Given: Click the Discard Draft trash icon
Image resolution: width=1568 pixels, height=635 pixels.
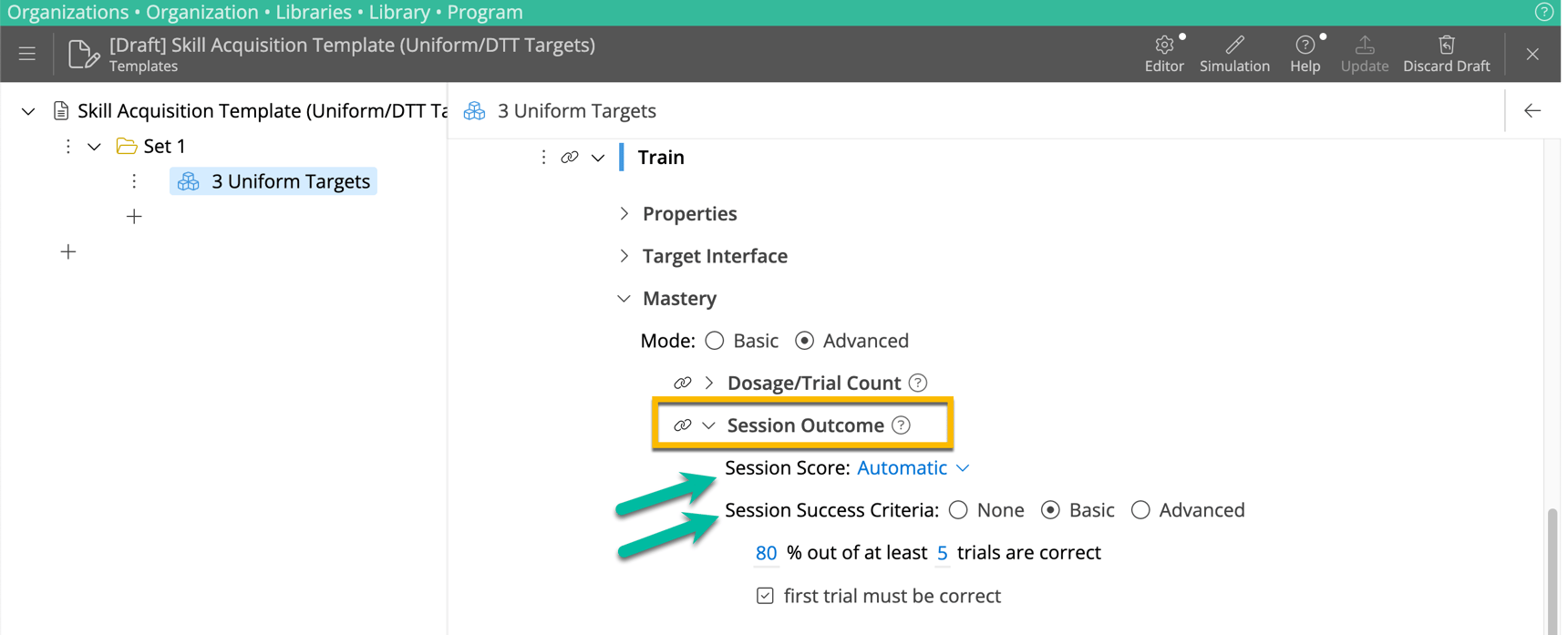Looking at the screenshot, I should click(1447, 45).
